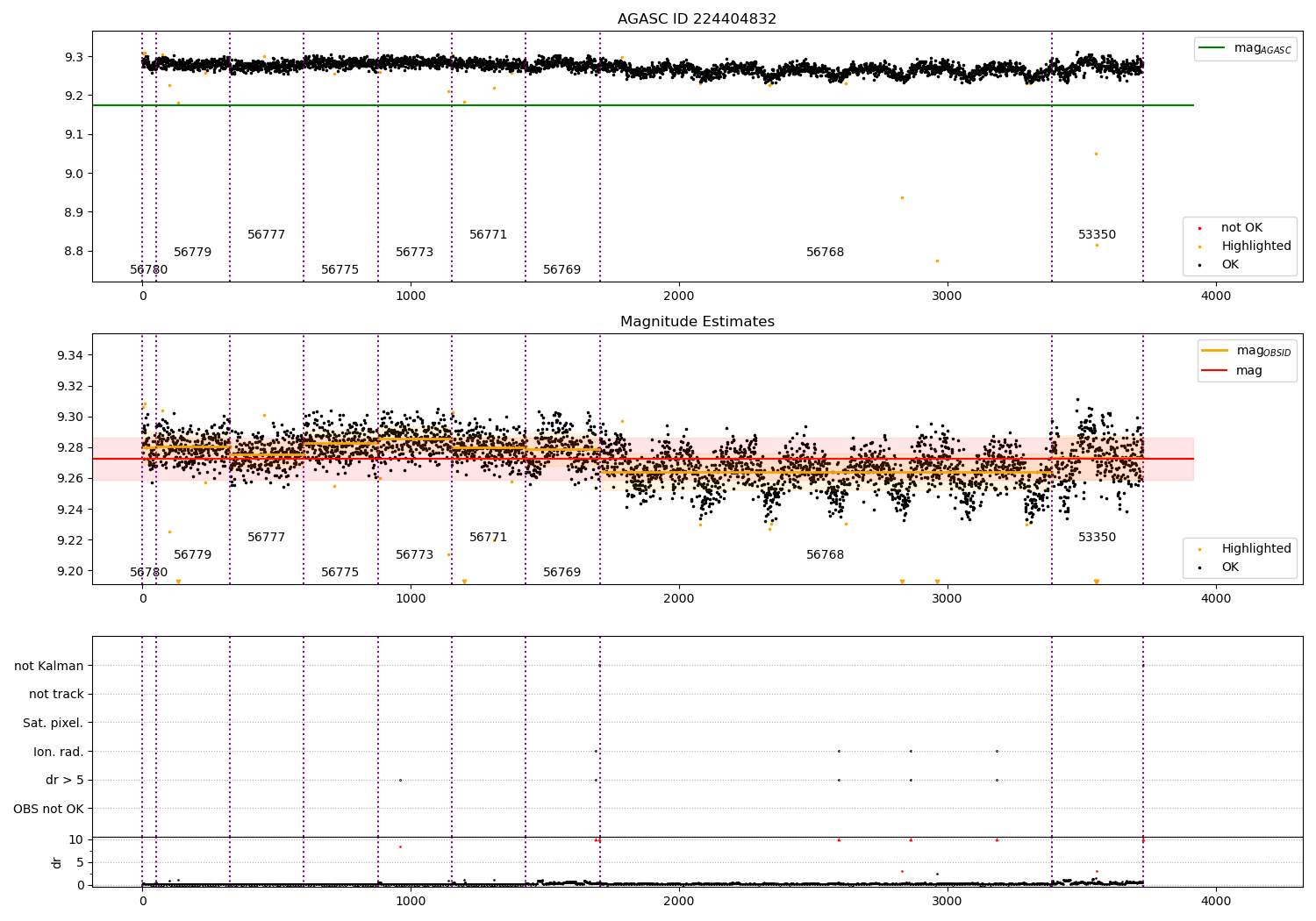Click OBSID label 56768 in the top plot

coord(825,252)
